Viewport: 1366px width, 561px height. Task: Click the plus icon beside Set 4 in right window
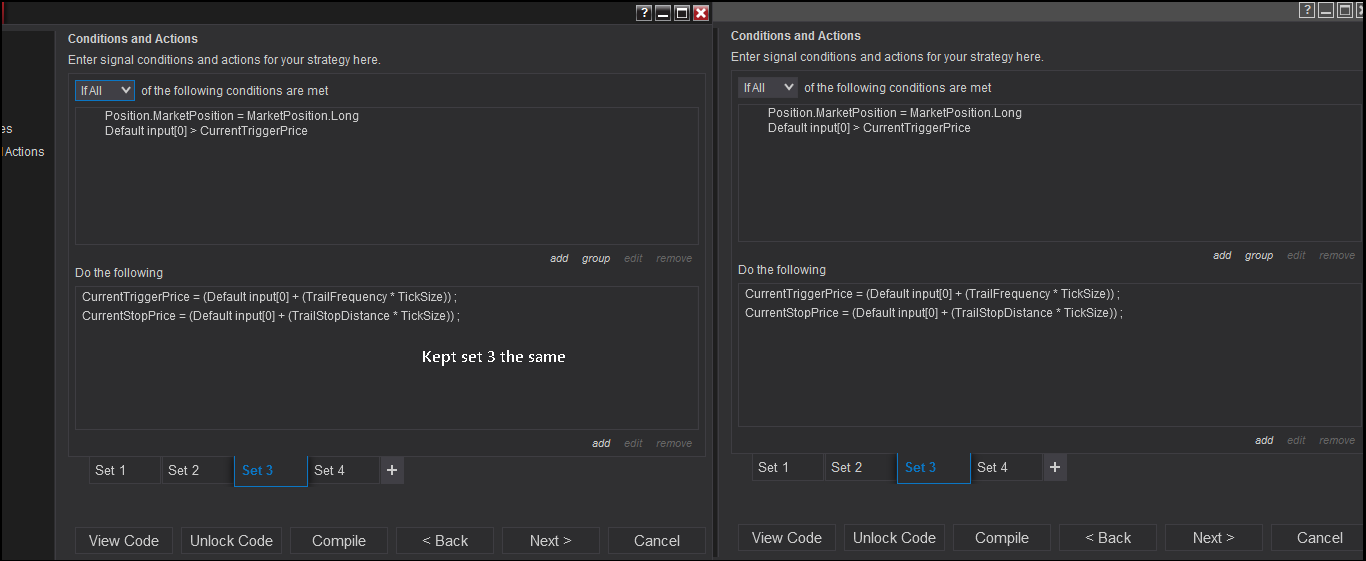point(1055,467)
